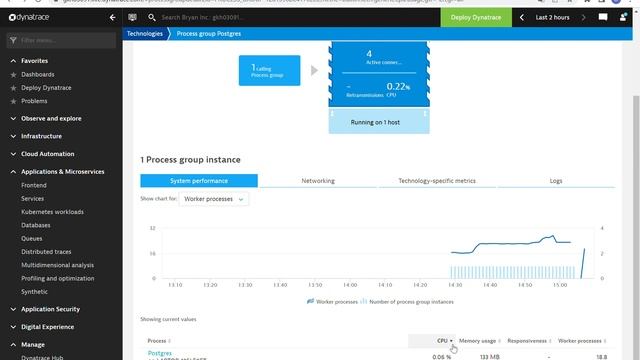Open the Worker processes chart dropdown
Screen dimensions: 640x360
[x=213, y=199]
